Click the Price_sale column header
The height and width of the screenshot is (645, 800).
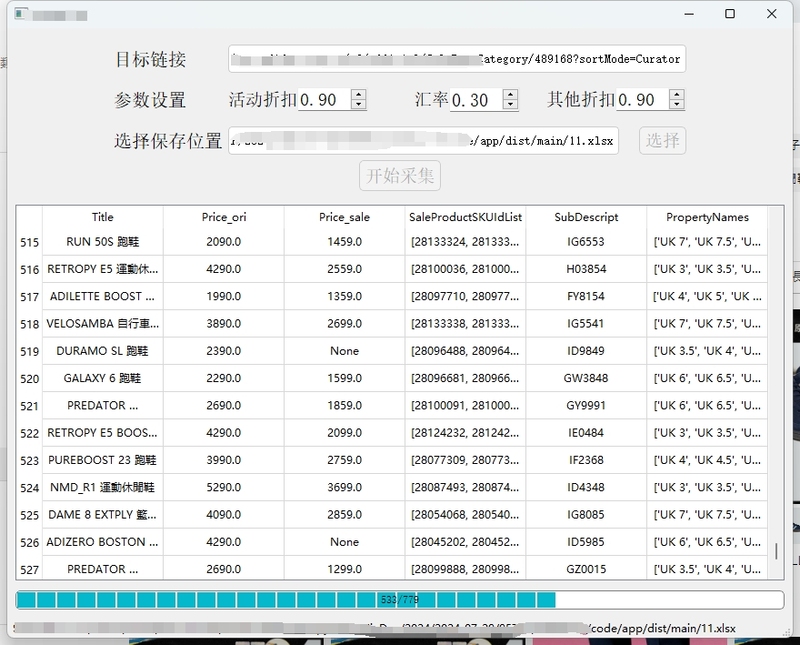[344, 217]
